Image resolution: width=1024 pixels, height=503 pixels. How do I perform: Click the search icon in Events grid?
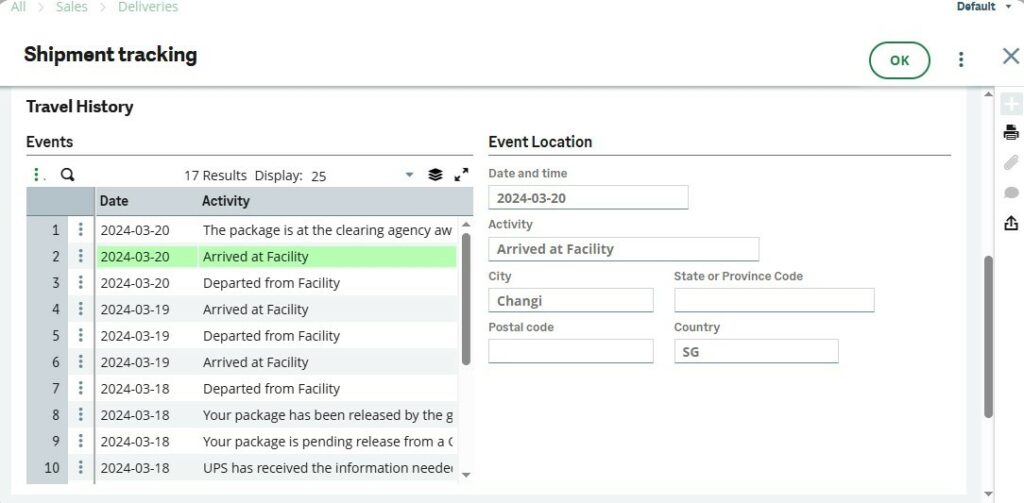(x=68, y=175)
